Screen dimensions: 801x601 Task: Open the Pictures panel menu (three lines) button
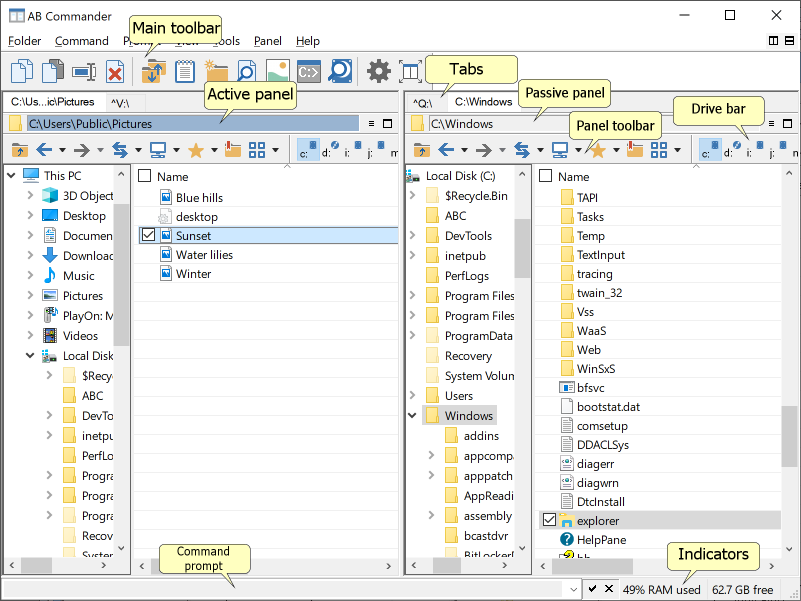371,124
